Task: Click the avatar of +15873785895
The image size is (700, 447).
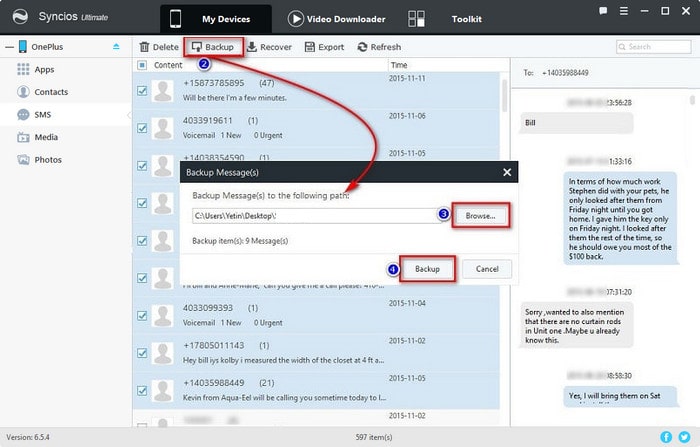Action: pos(162,91)
